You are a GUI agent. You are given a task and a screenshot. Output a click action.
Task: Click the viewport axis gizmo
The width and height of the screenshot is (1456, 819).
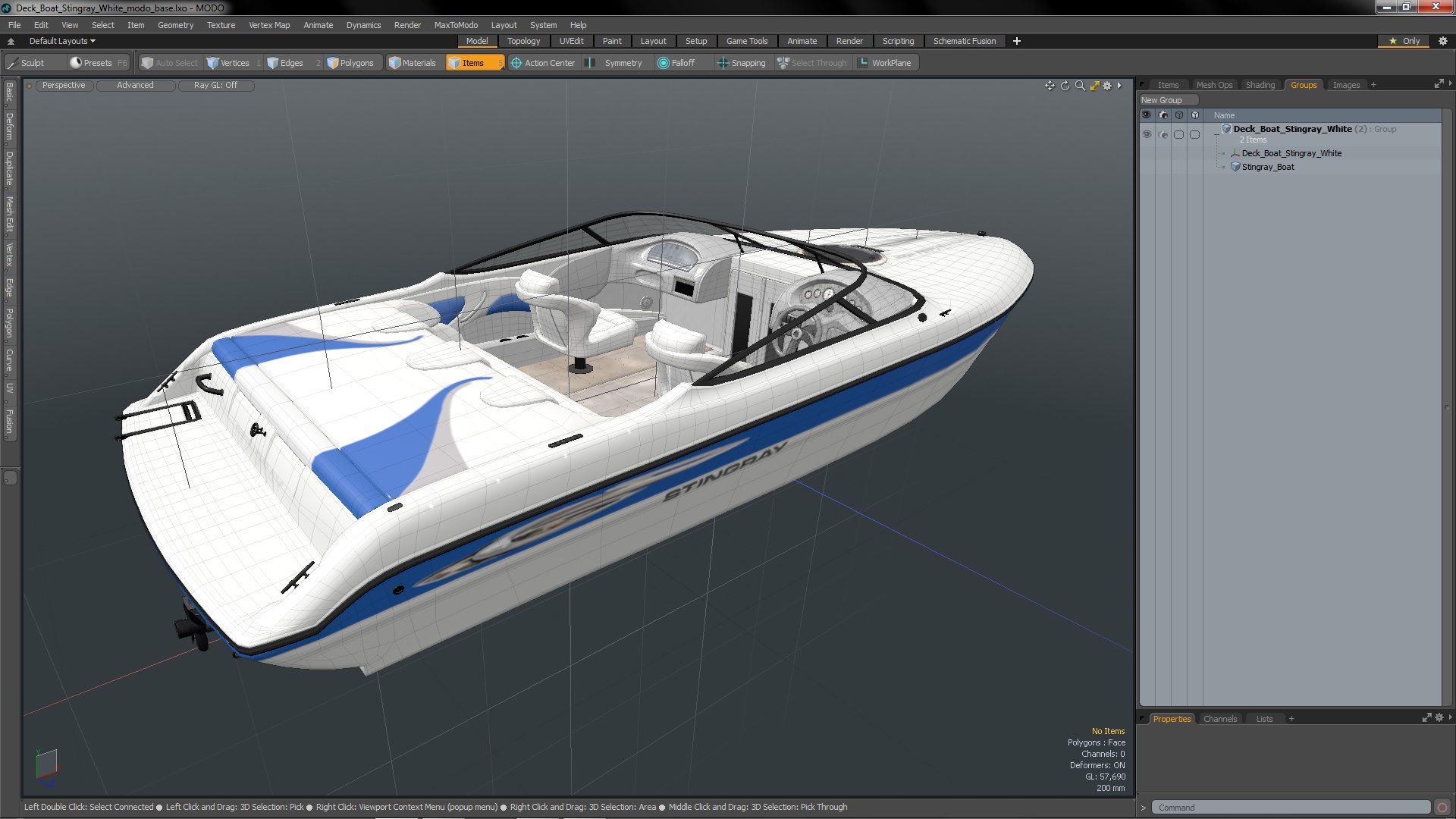coord(46,766)
